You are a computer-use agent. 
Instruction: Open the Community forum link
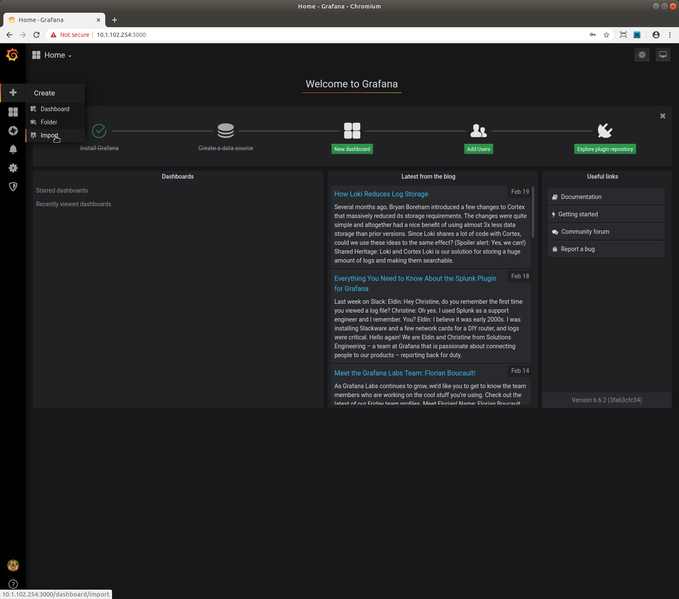coord(606,232)
